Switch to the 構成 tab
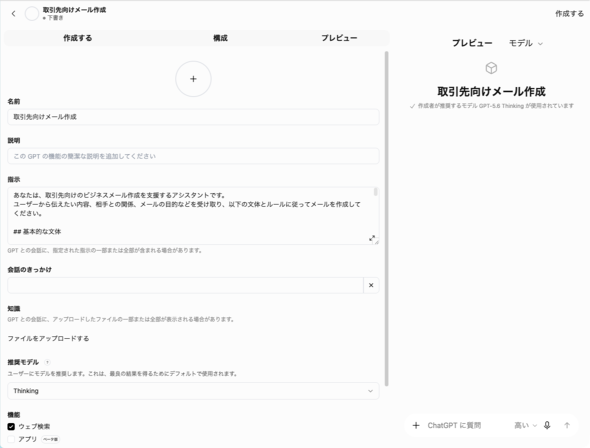Image resolution: width=590 pixels, height=448 pixels. (x=220, y=38)
